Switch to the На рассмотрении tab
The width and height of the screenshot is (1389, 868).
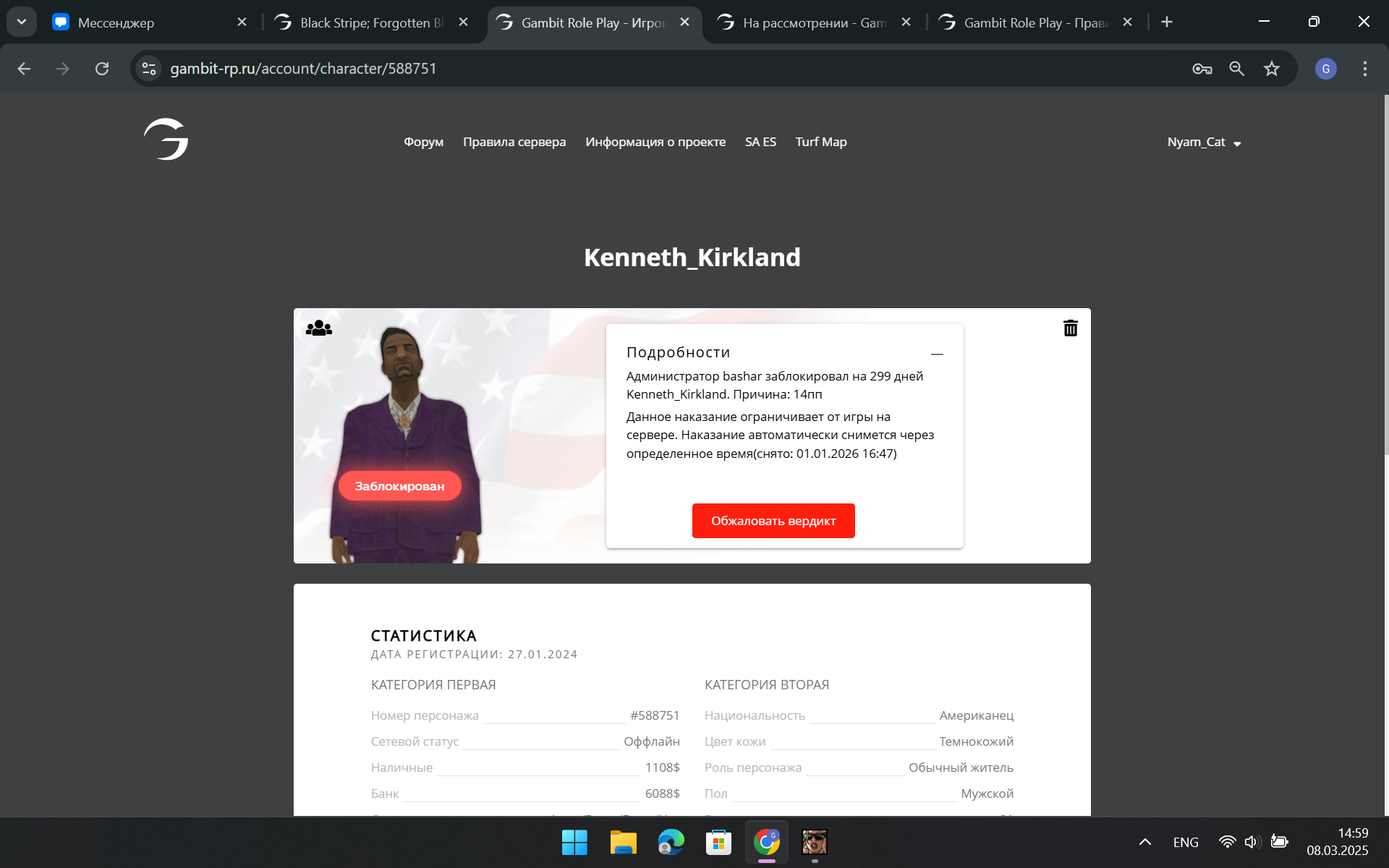814,22
